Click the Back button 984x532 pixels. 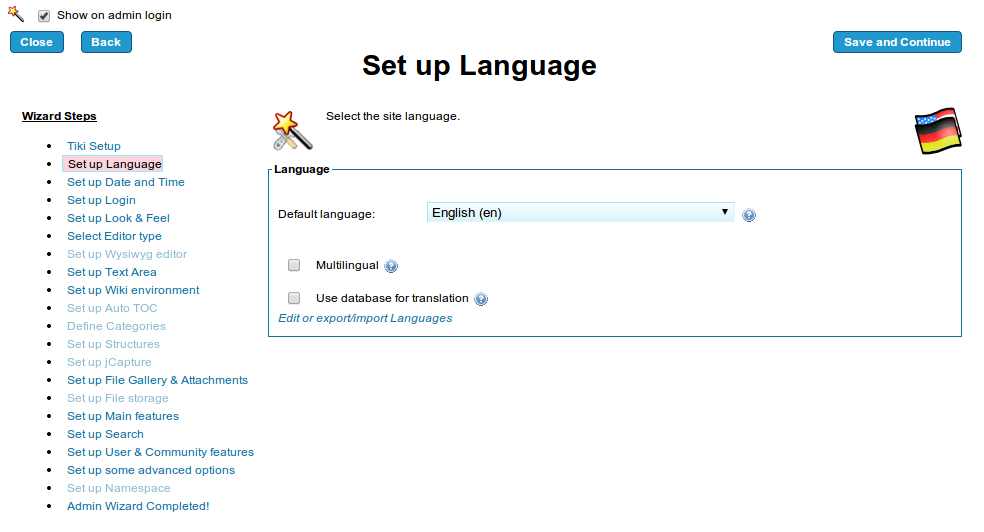106,42
